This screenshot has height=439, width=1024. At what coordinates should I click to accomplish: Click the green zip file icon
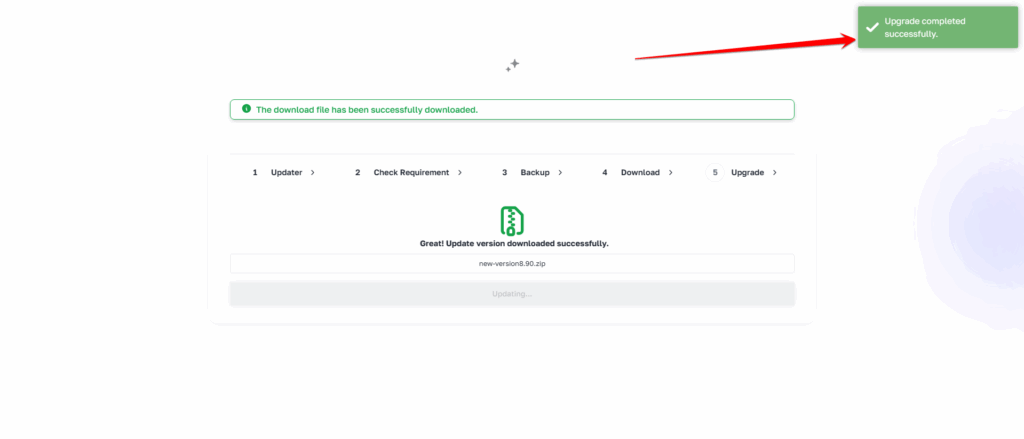[513, 221]
